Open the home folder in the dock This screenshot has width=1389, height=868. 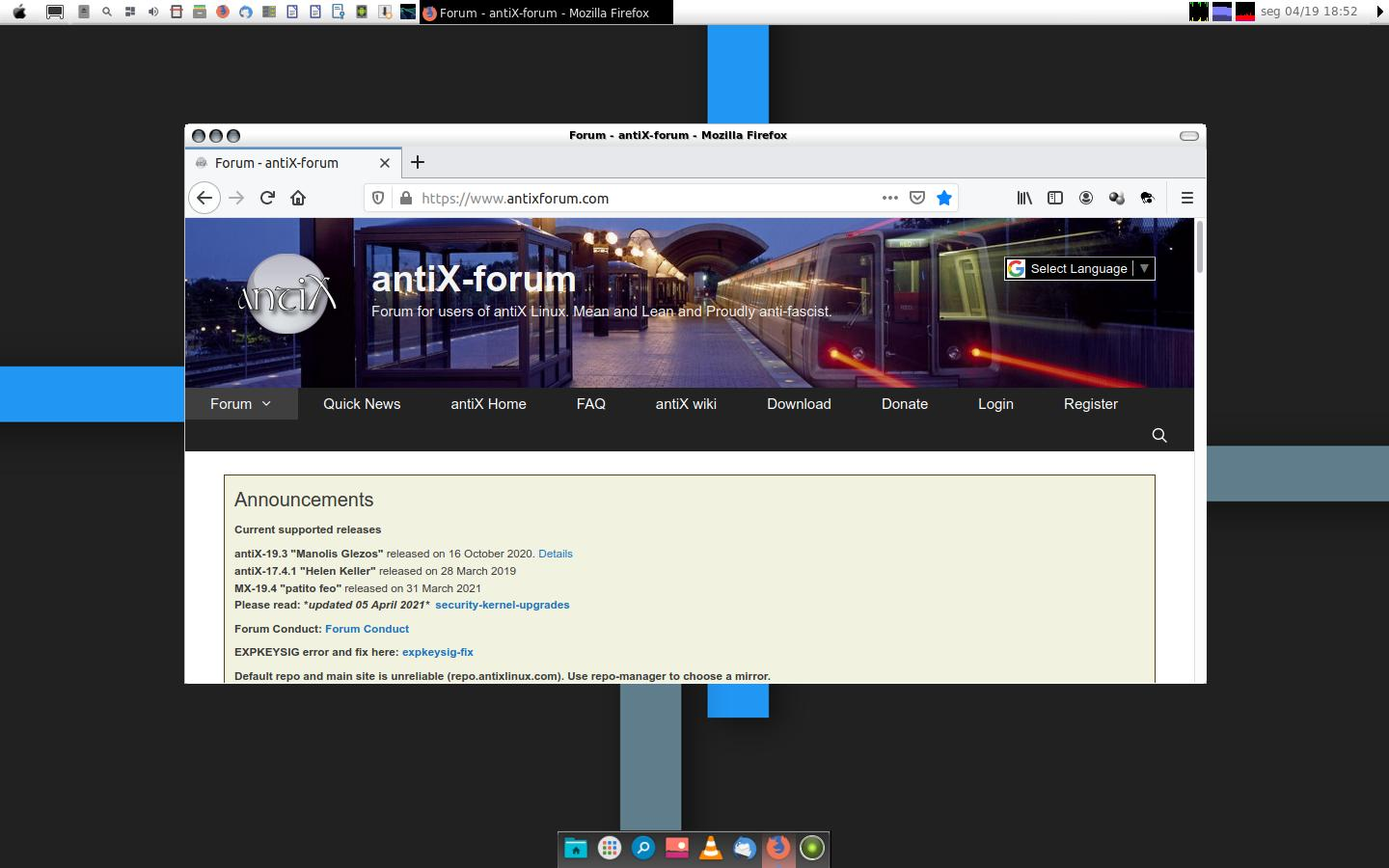pyautogui.click(x=576, y=848)
